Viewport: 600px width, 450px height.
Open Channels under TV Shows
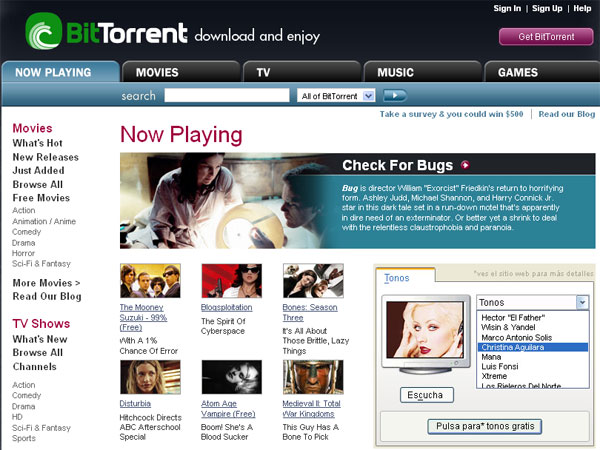click(34, 367)
